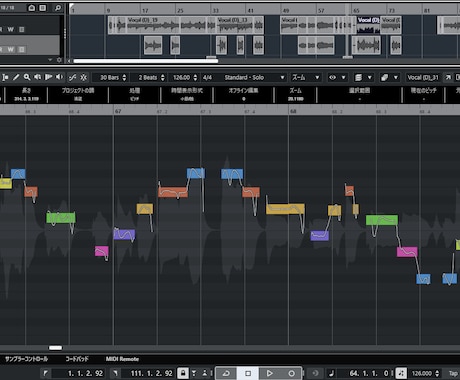Viewport: 460px width, 380px height.
Task: Activate the Record button in transport
Action: tap(291, 373)
